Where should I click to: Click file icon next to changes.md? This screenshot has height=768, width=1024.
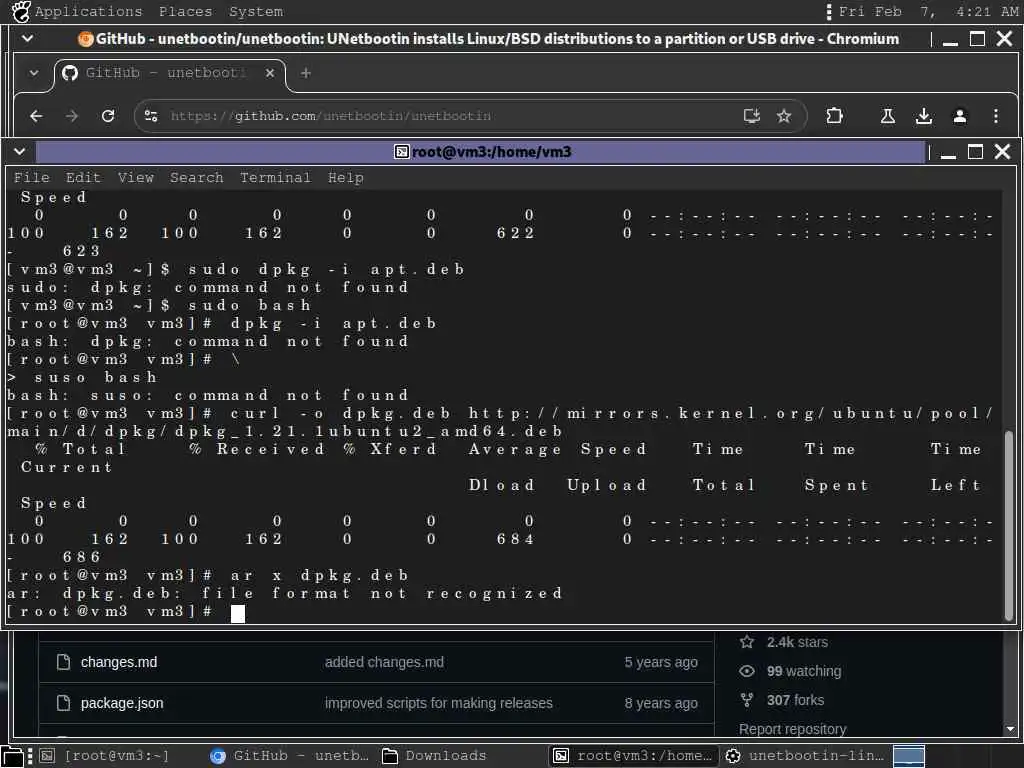tap(63, 662)
